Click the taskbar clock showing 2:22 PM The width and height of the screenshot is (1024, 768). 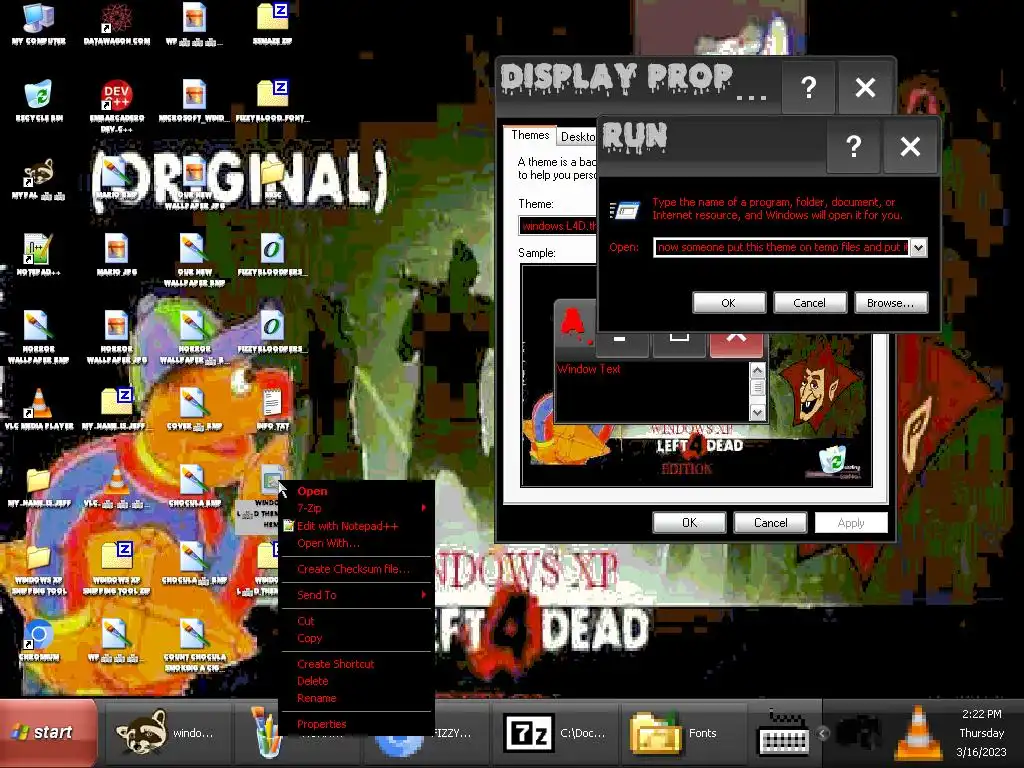coord(982,714)
